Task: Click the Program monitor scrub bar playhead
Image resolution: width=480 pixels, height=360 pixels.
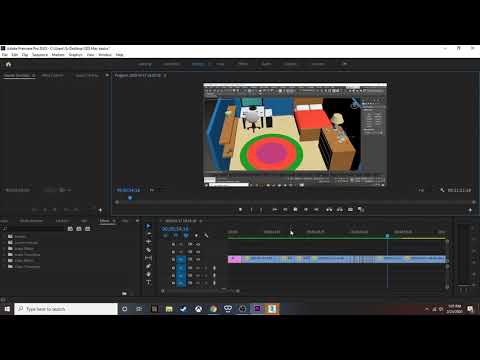Action: [130, 198]
